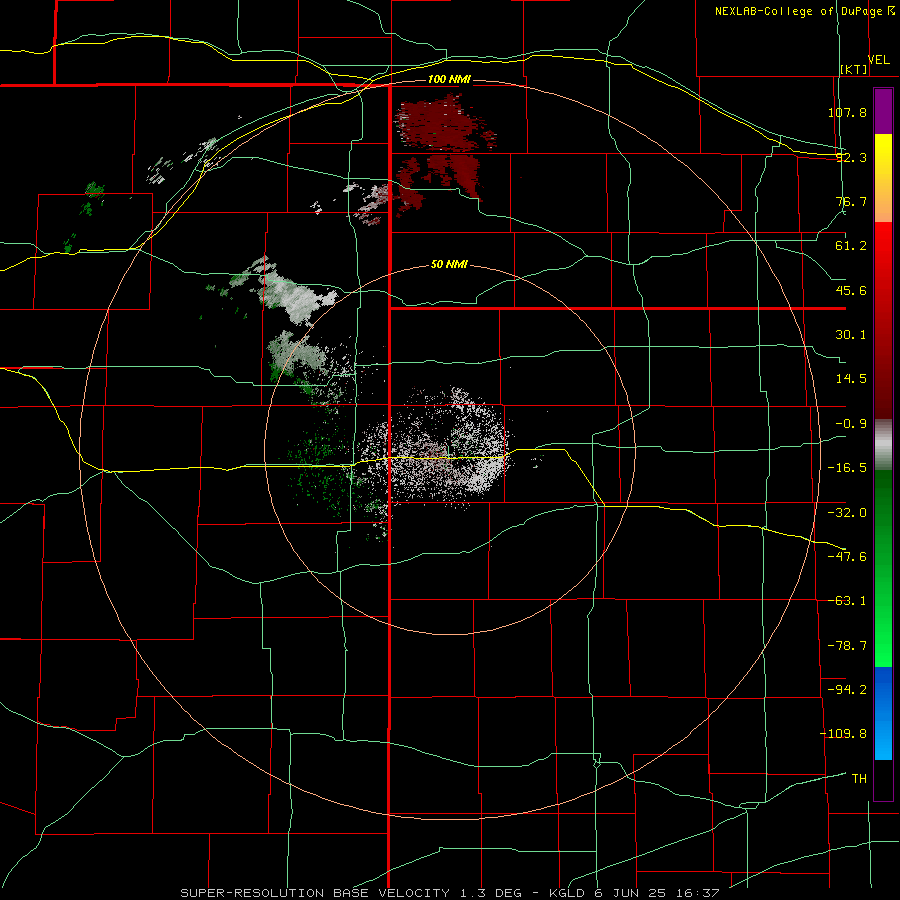900x900 pixels.
Task: Select the -32.0 velocity scale value
Action: (847, 513)
